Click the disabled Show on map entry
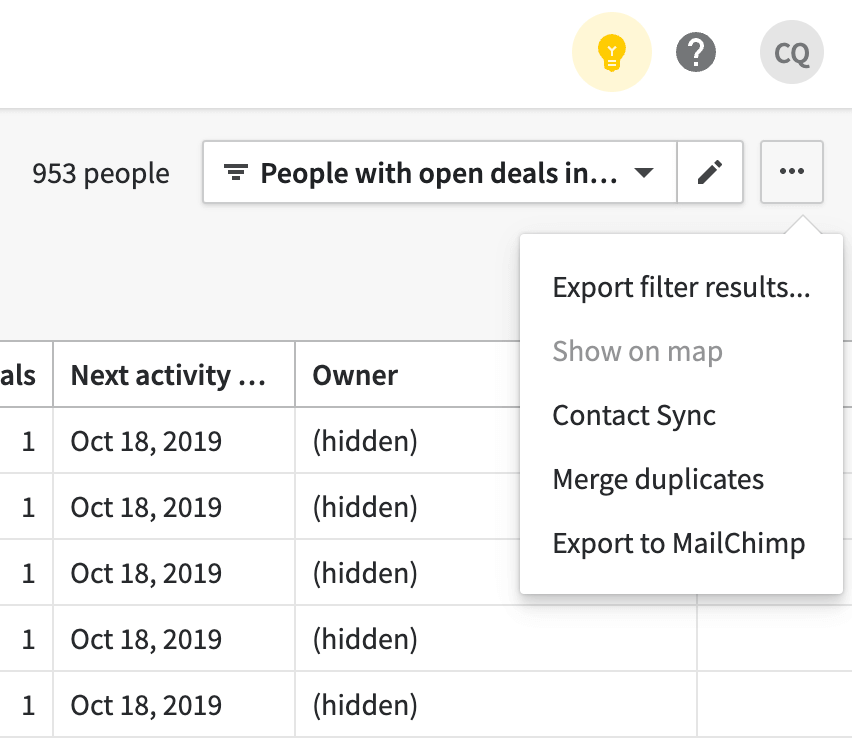Image resolution: width=852 pixels, height=738 pixels. pos(637,352)
